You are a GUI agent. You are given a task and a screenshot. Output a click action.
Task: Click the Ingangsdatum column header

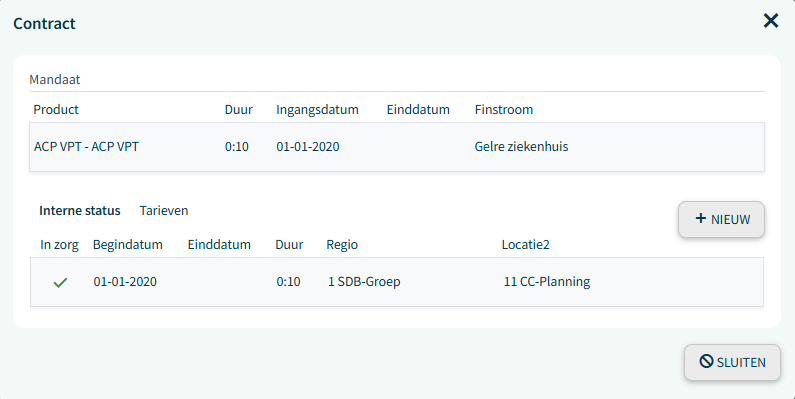coord(317,110)
